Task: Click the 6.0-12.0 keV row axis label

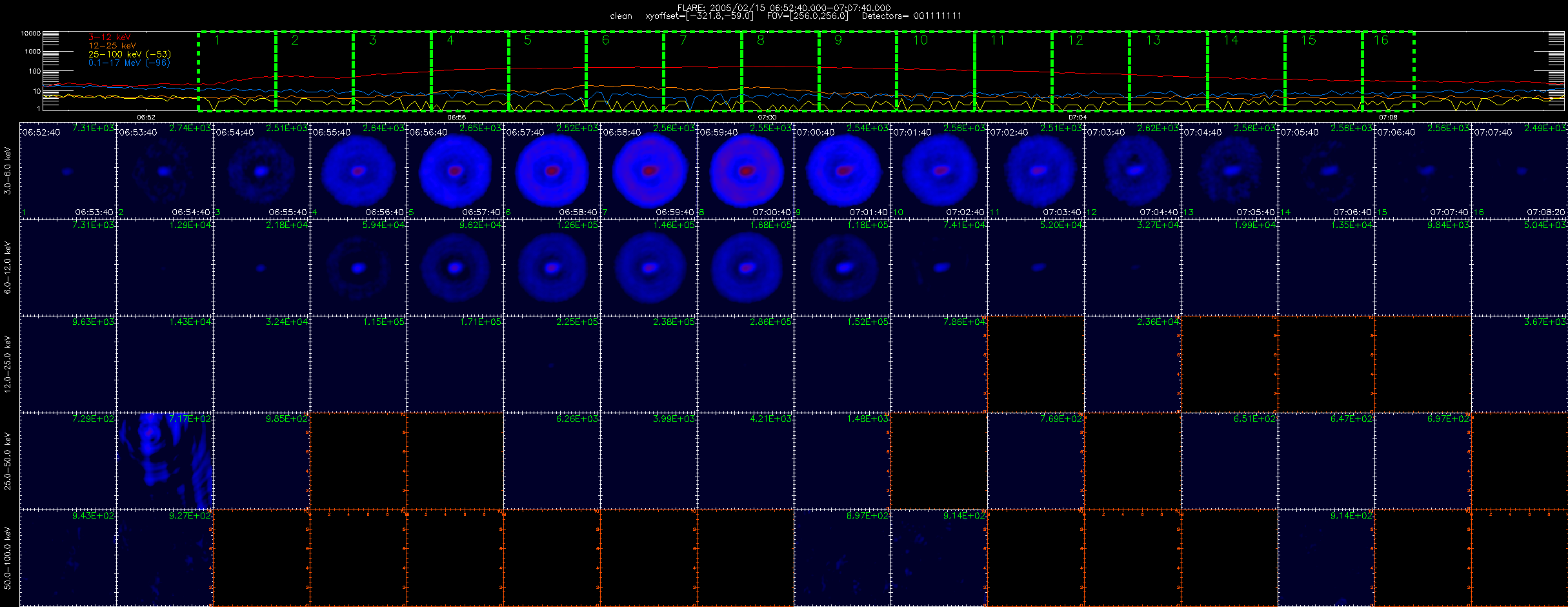Action: (x=8, y=267)
